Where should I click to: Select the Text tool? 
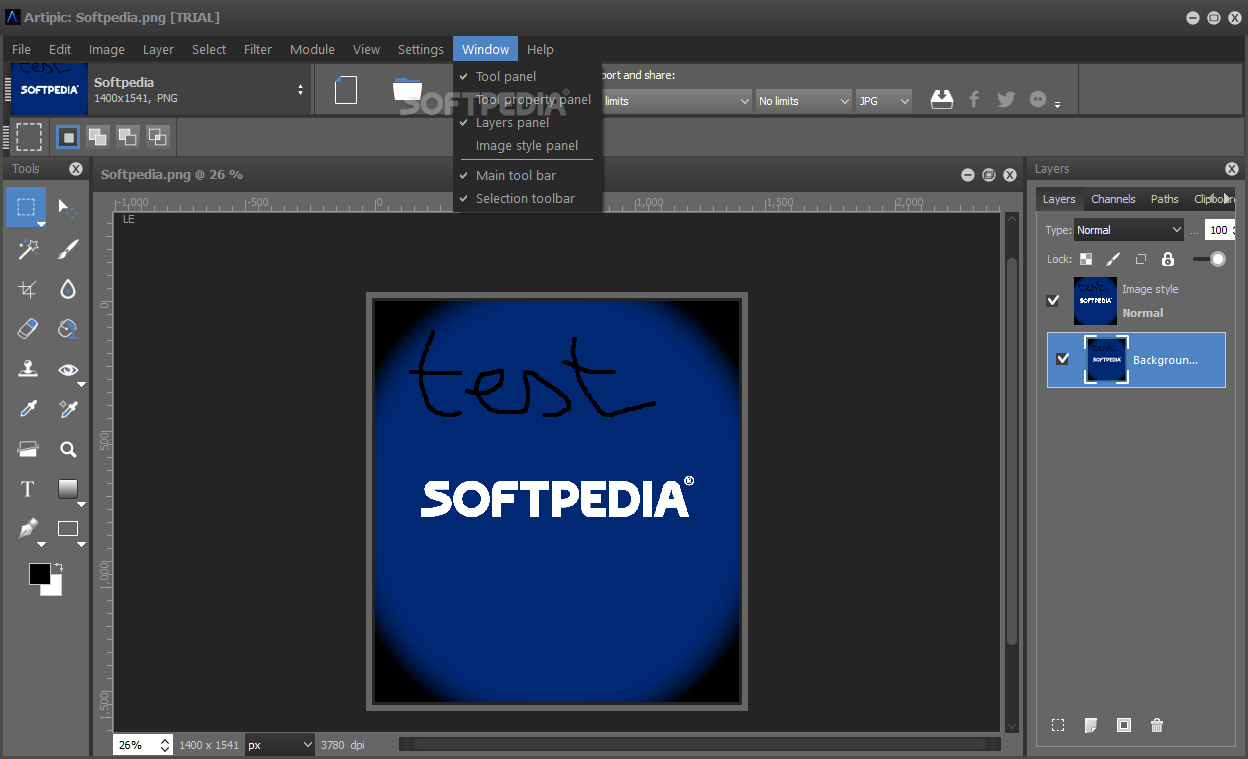[28, 489]
